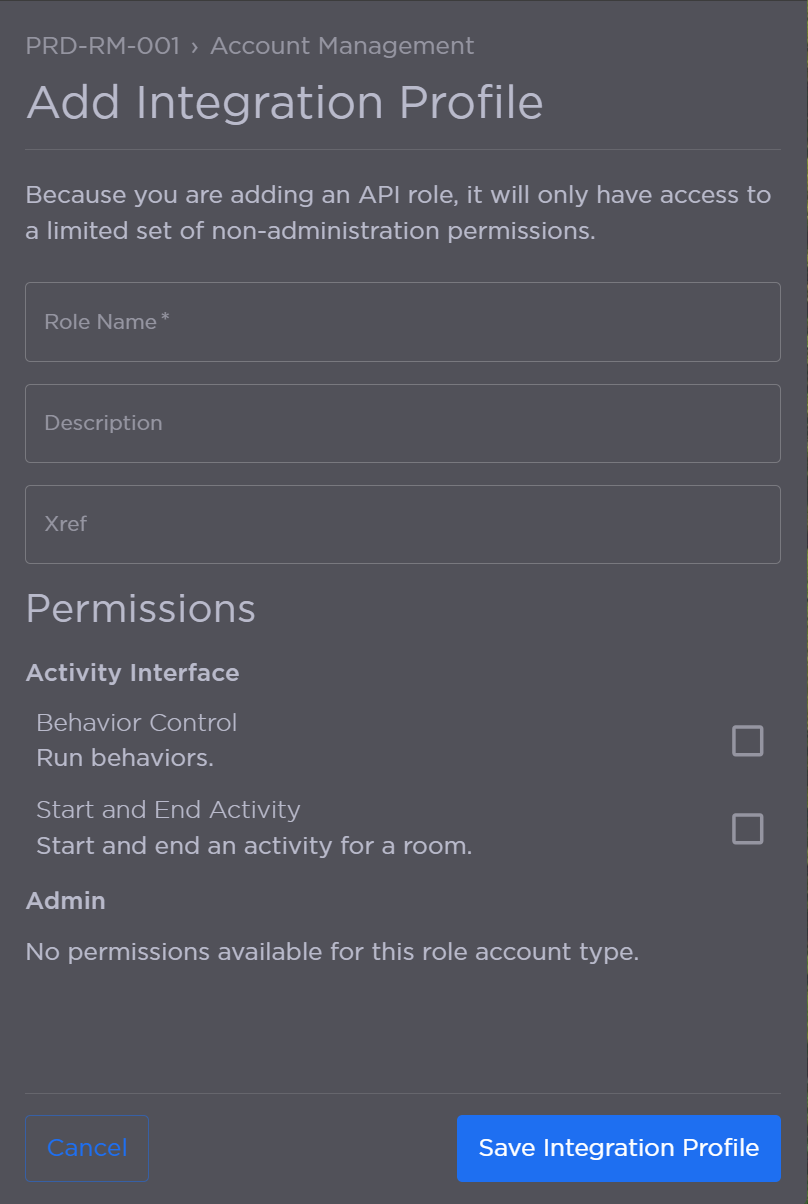This screenshot has width=808, height=1204.
Task: Click the Start and End Activity label
Action: pyautogui.click(x=168, y=809)
